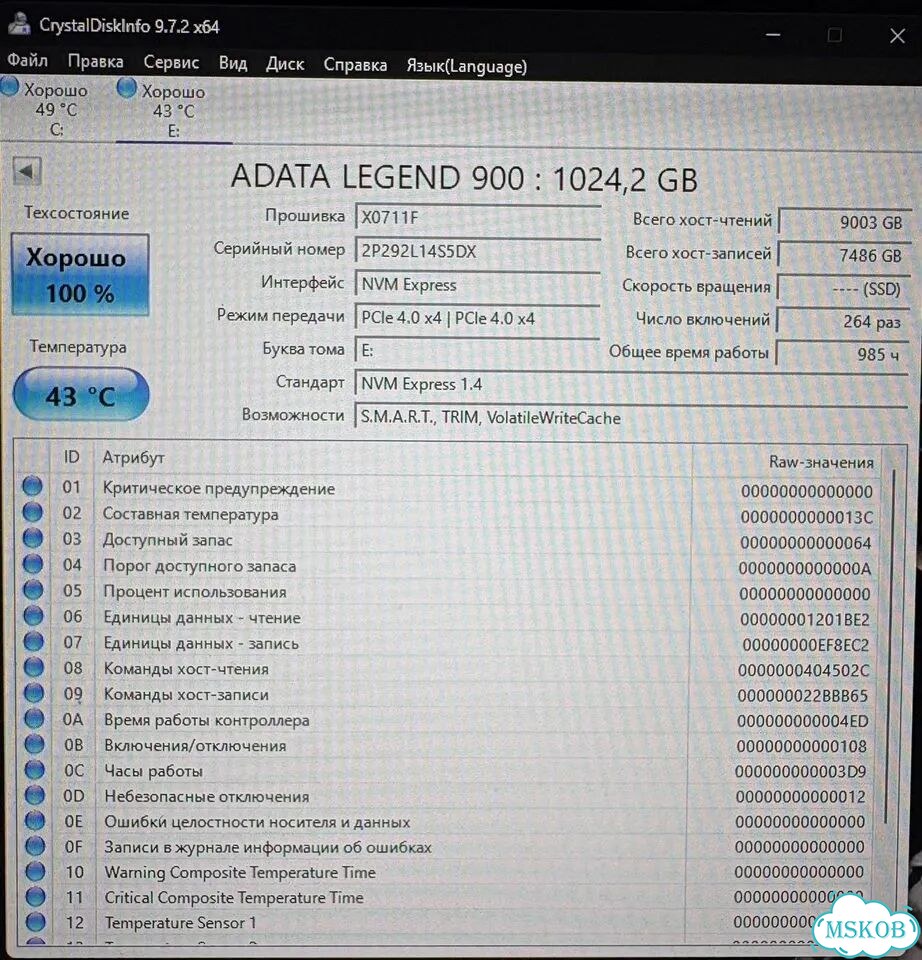Click the previous disk arrow button
Screen dimensions: 922x960
pyautogui.click(x=27, y=171)
